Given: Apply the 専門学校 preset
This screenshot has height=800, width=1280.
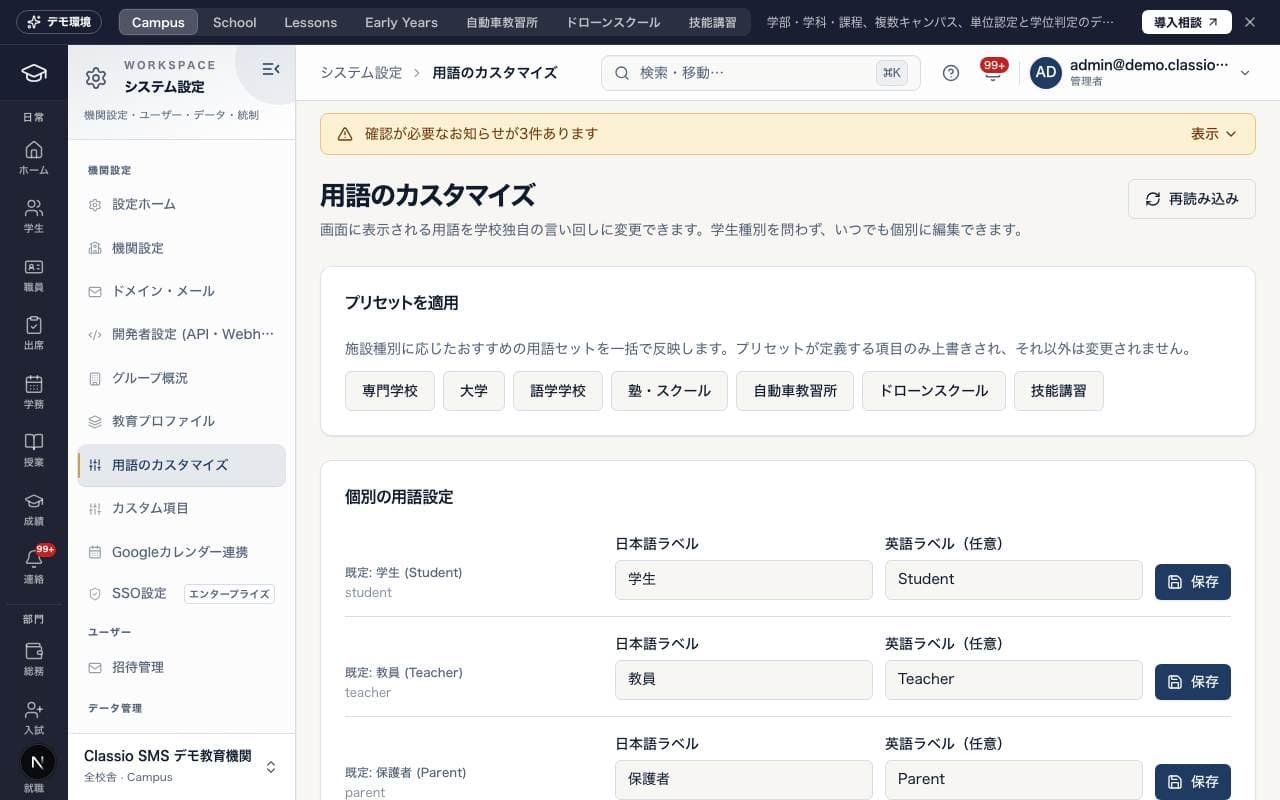Looking at the screenshot, I should (x=390, y=391).
